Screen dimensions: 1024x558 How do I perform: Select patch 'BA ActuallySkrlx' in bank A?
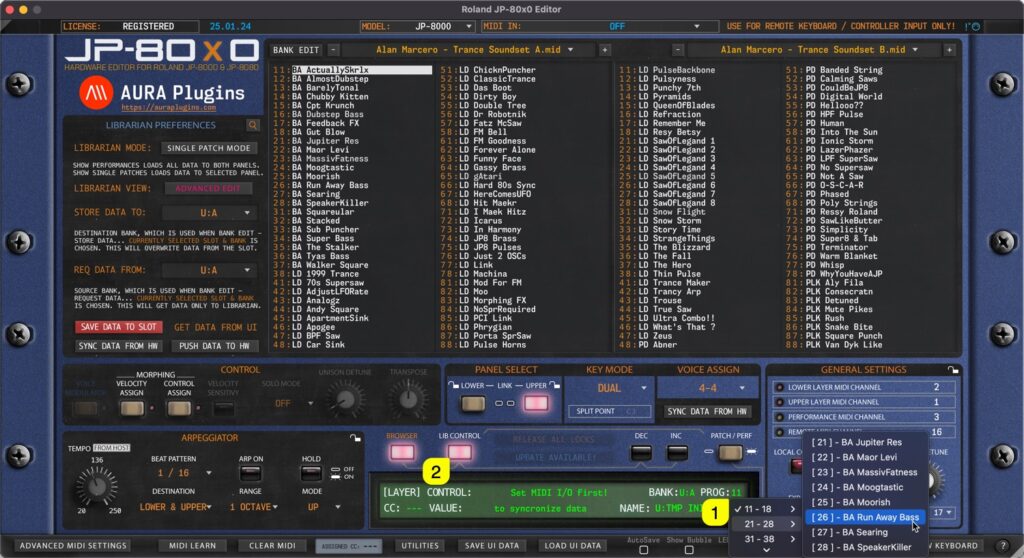coord(361,70)
